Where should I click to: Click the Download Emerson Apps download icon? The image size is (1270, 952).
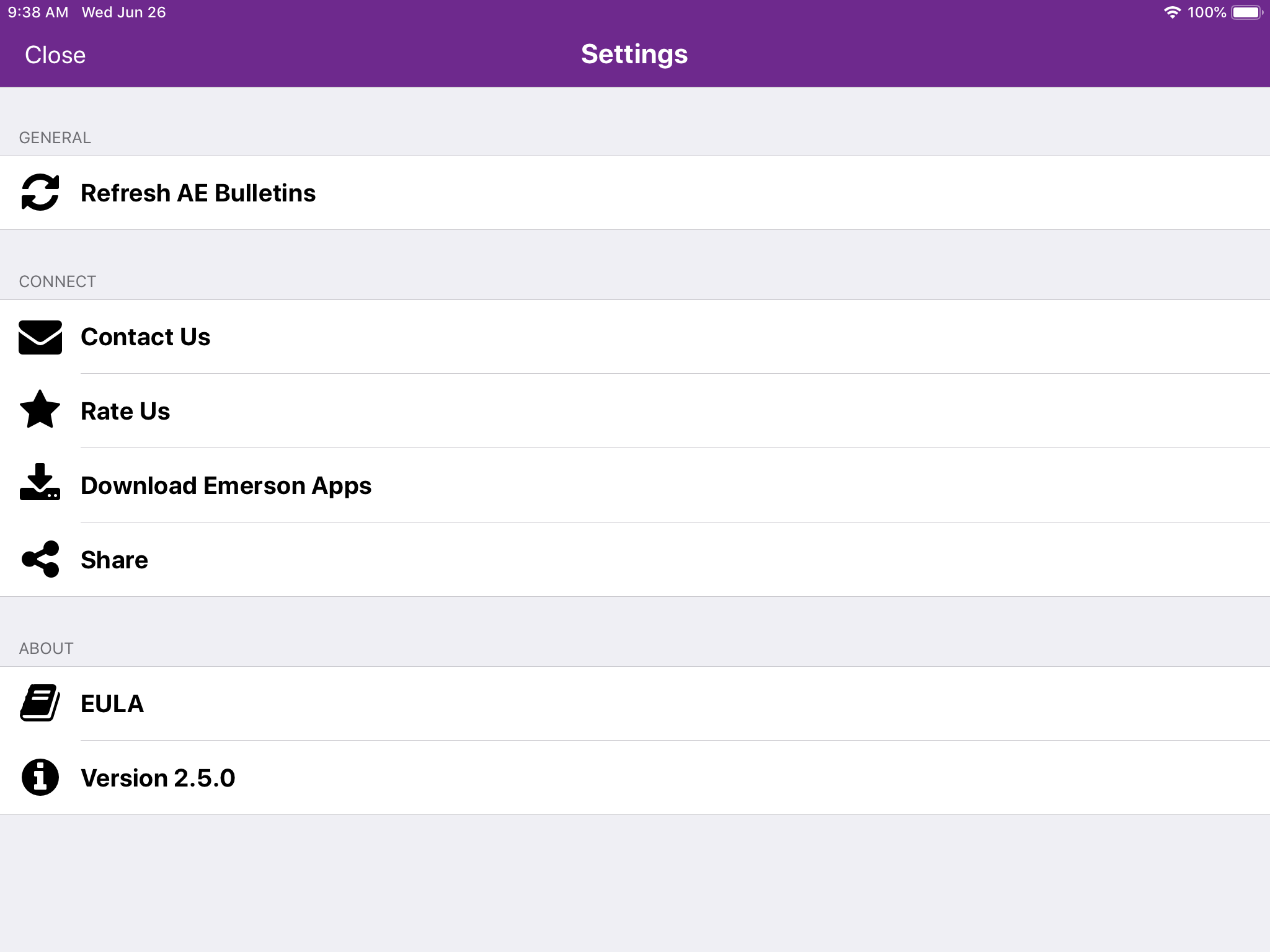[40, 485]
